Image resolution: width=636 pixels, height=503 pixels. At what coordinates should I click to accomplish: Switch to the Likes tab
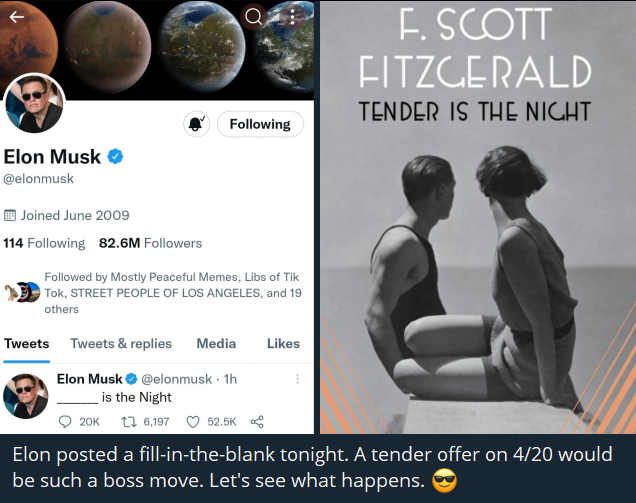283,343
